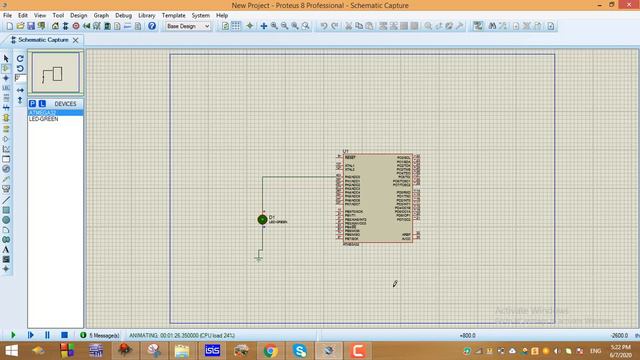Click the Home Page icon in toolbar
640x360 pixels.
[55, 26]
